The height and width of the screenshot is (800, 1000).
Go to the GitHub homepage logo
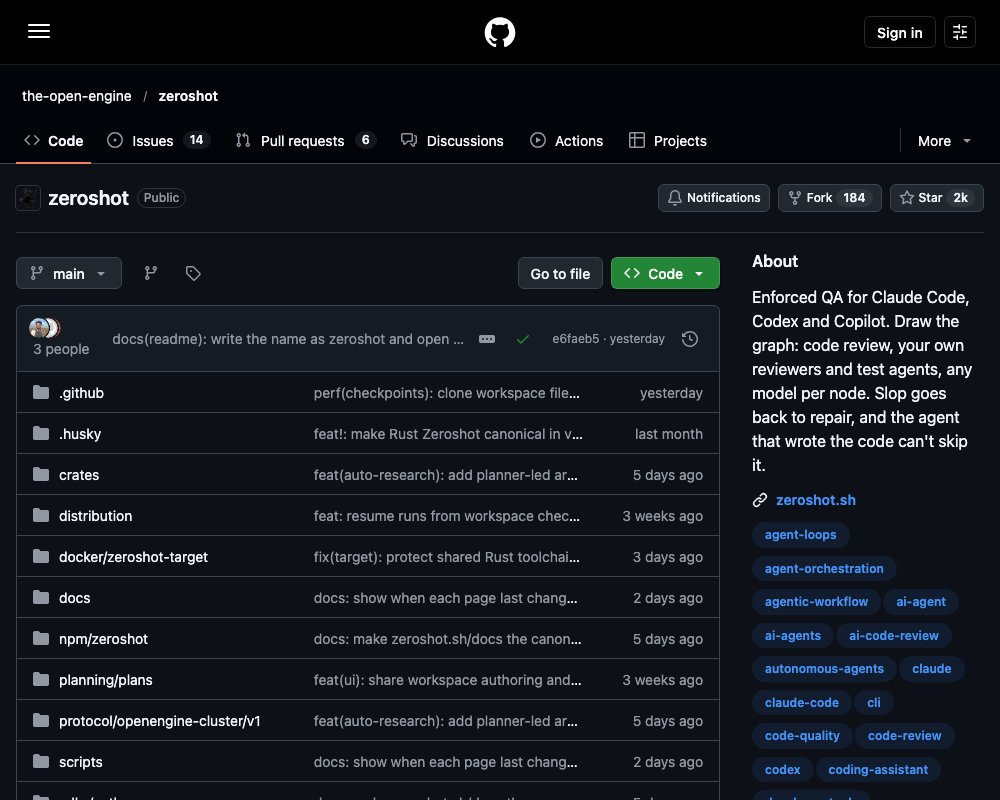click(499, 32)
